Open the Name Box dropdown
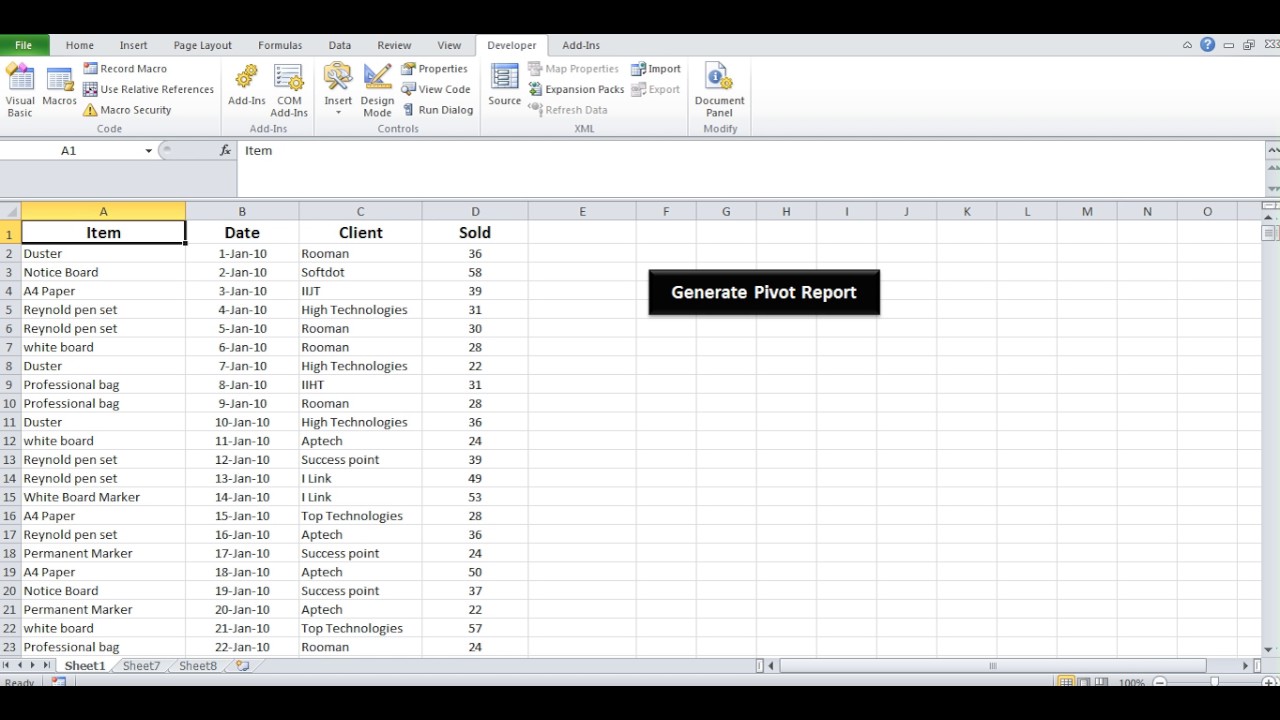 tap(148, 151)
